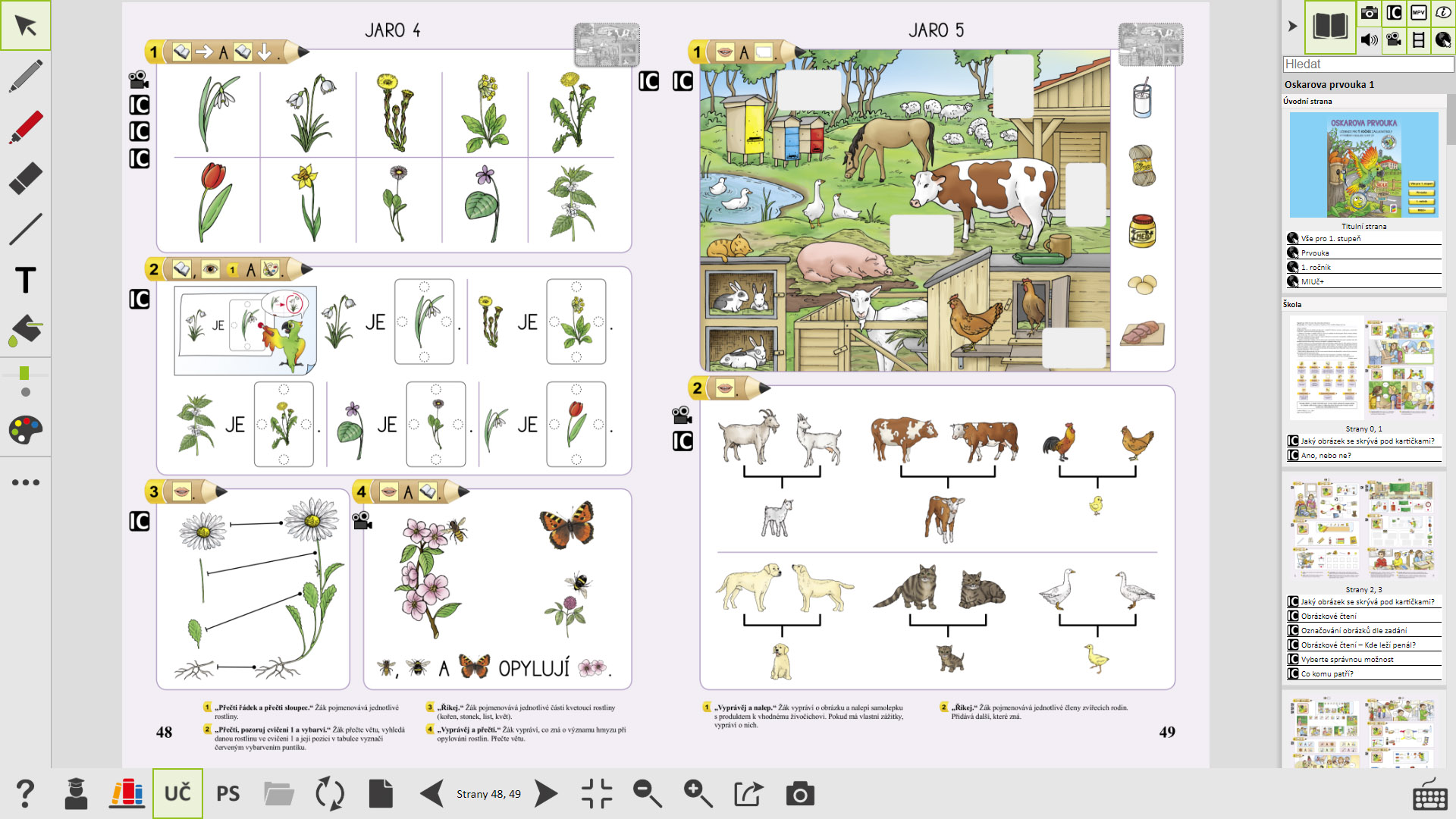Open the Strany 2, 3 thumbnail

pos(1363,529)
